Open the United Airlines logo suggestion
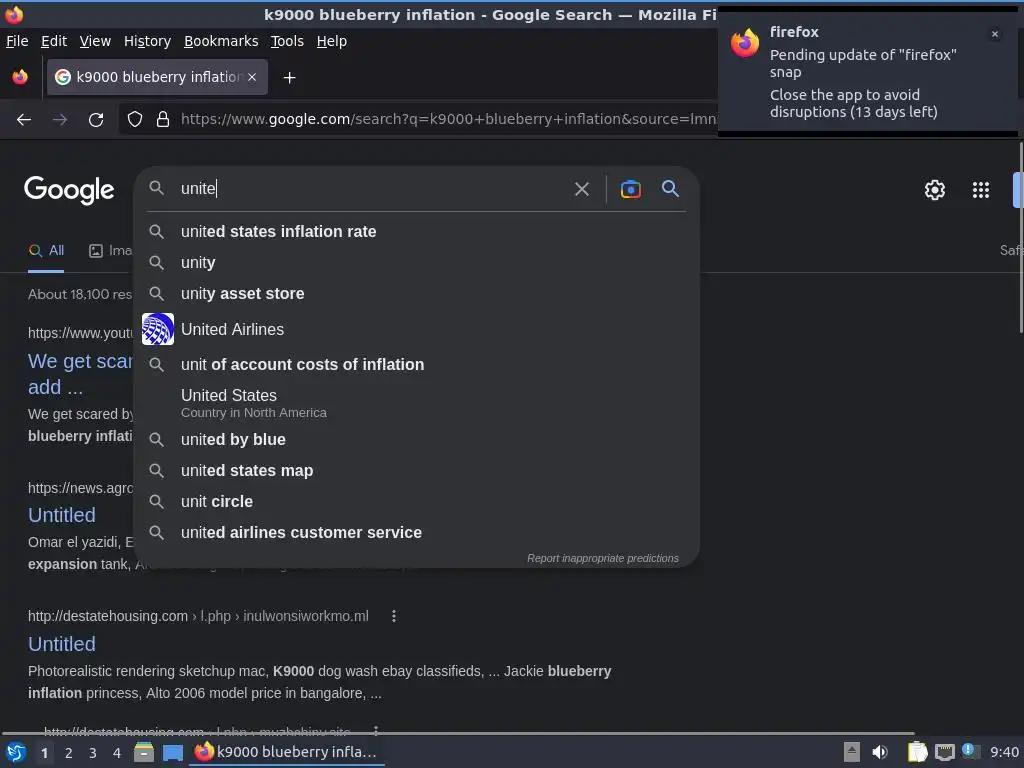Viewport: 1024px width, 768px height. click(158, 329)
